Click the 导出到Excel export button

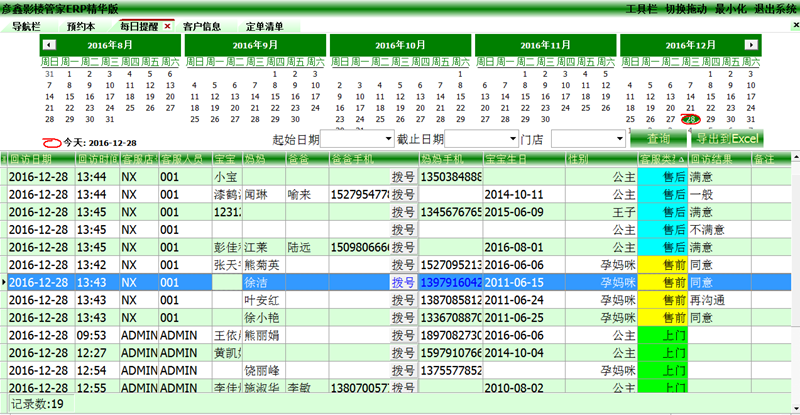tap(728, 138)
